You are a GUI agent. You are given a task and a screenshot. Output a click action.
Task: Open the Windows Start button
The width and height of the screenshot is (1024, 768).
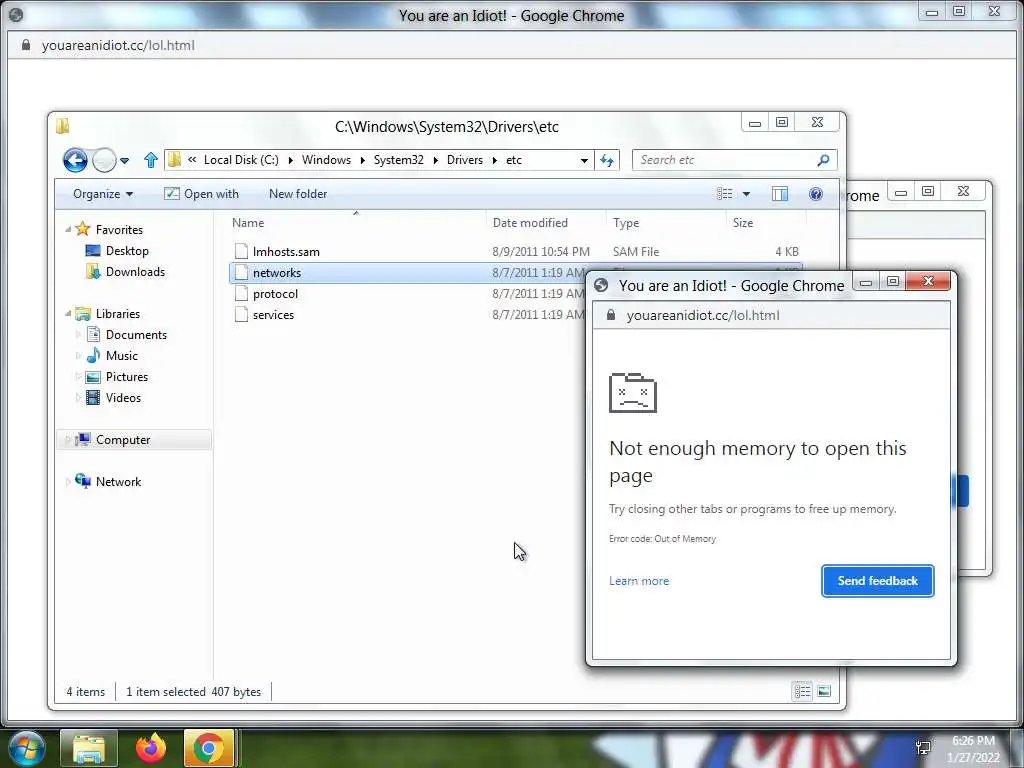(25, 748)
